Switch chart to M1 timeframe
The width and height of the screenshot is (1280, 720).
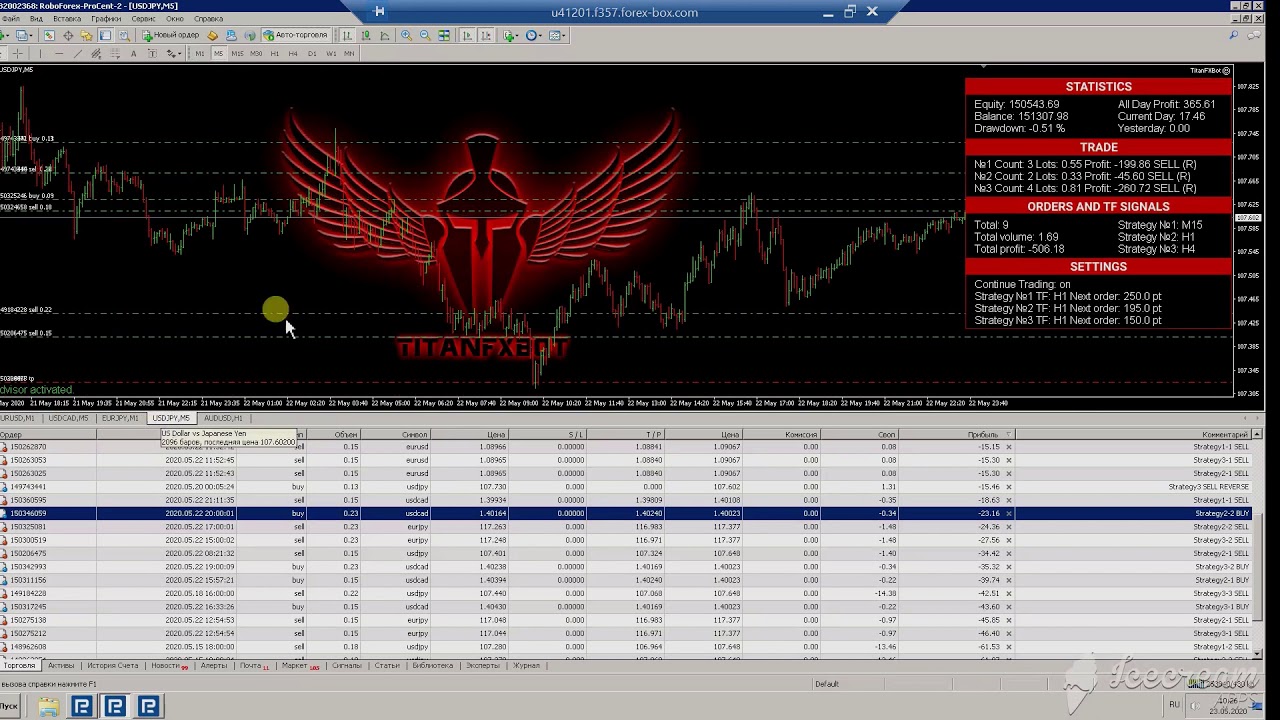click(x=200, y=54)
